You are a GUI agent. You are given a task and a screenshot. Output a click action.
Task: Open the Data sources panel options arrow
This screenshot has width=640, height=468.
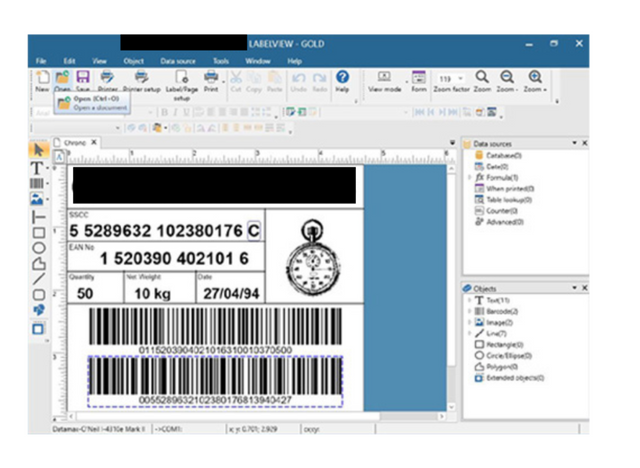click(574, 143)
